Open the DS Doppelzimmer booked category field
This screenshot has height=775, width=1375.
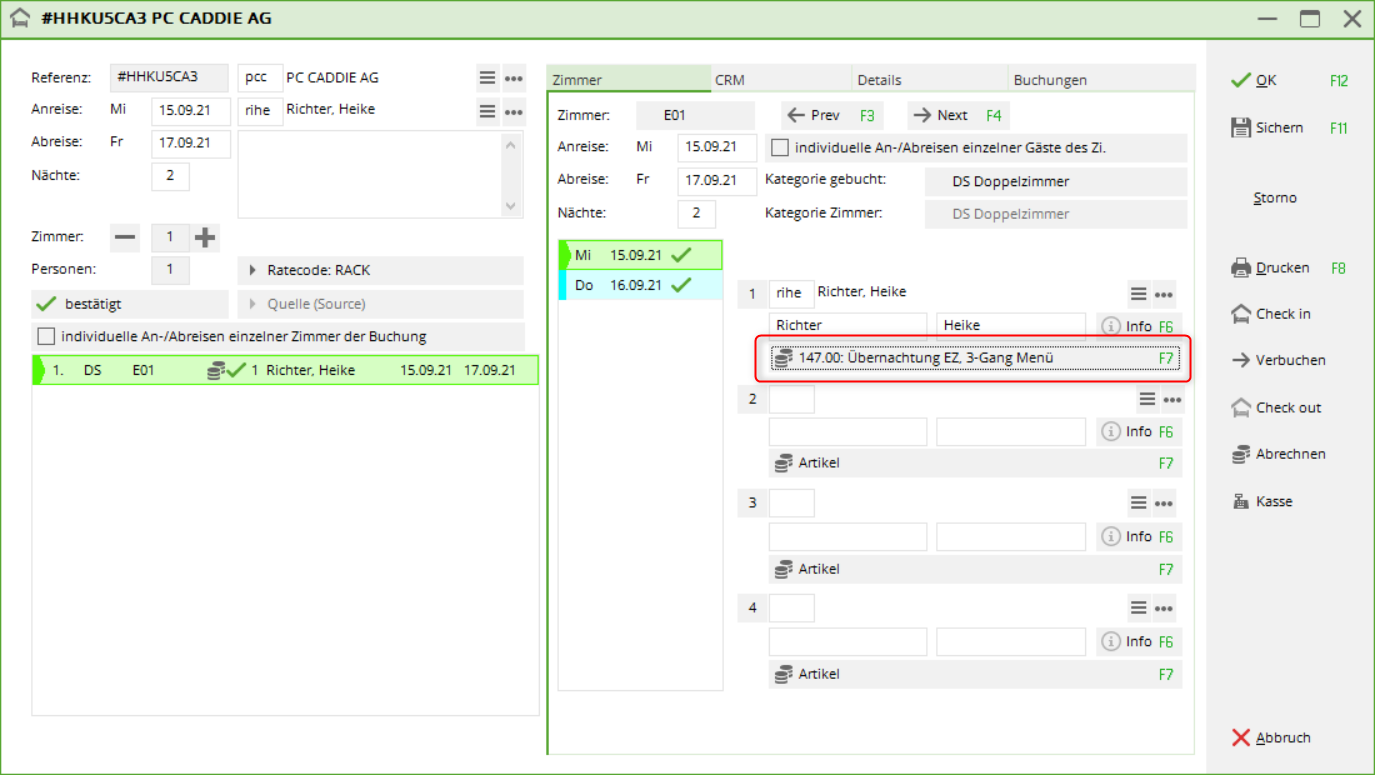point(1054,182)
